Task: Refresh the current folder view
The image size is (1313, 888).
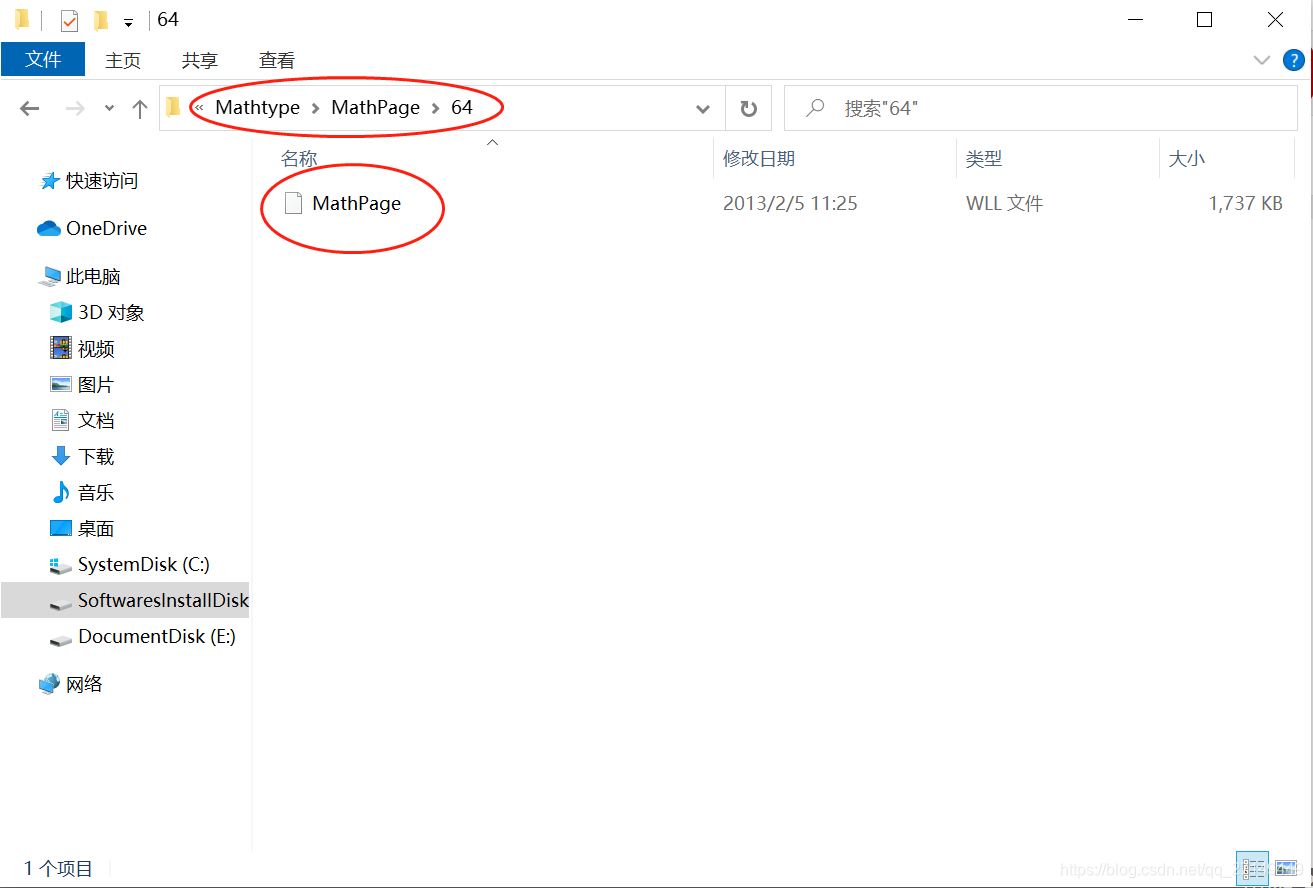Action: (748, 108)
